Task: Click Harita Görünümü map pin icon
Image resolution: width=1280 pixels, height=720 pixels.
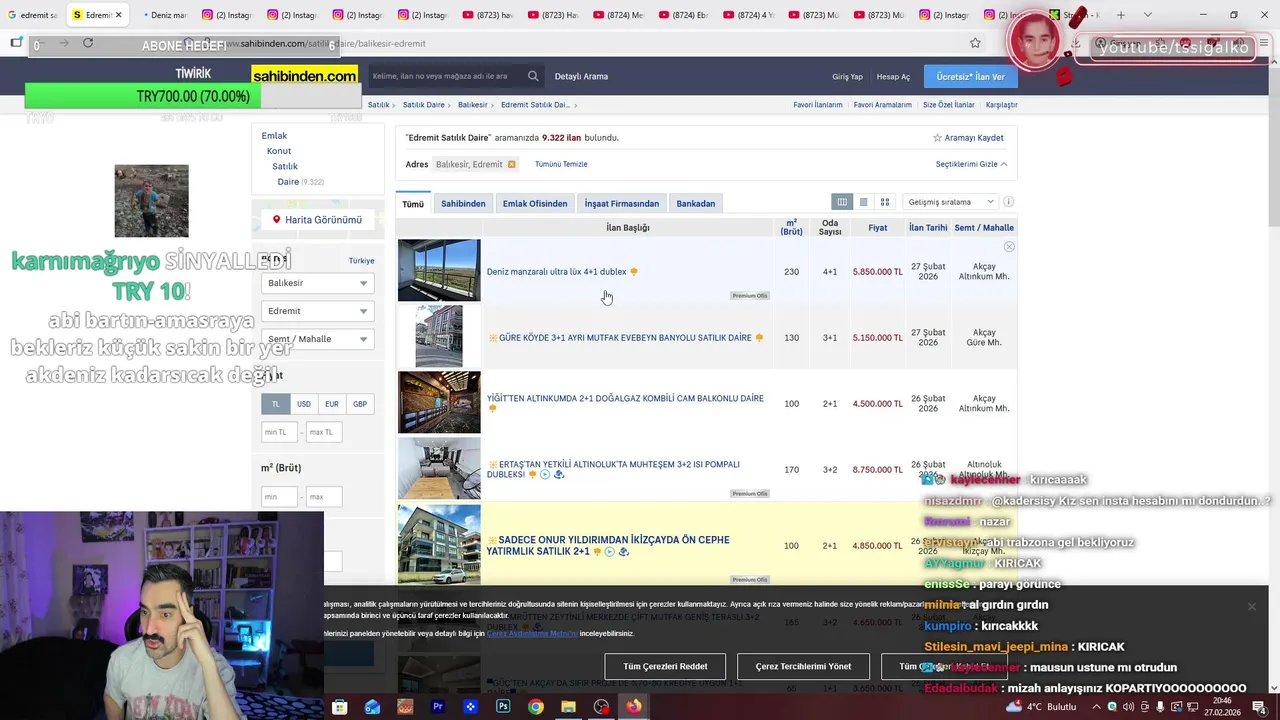Action: point(277,220)
